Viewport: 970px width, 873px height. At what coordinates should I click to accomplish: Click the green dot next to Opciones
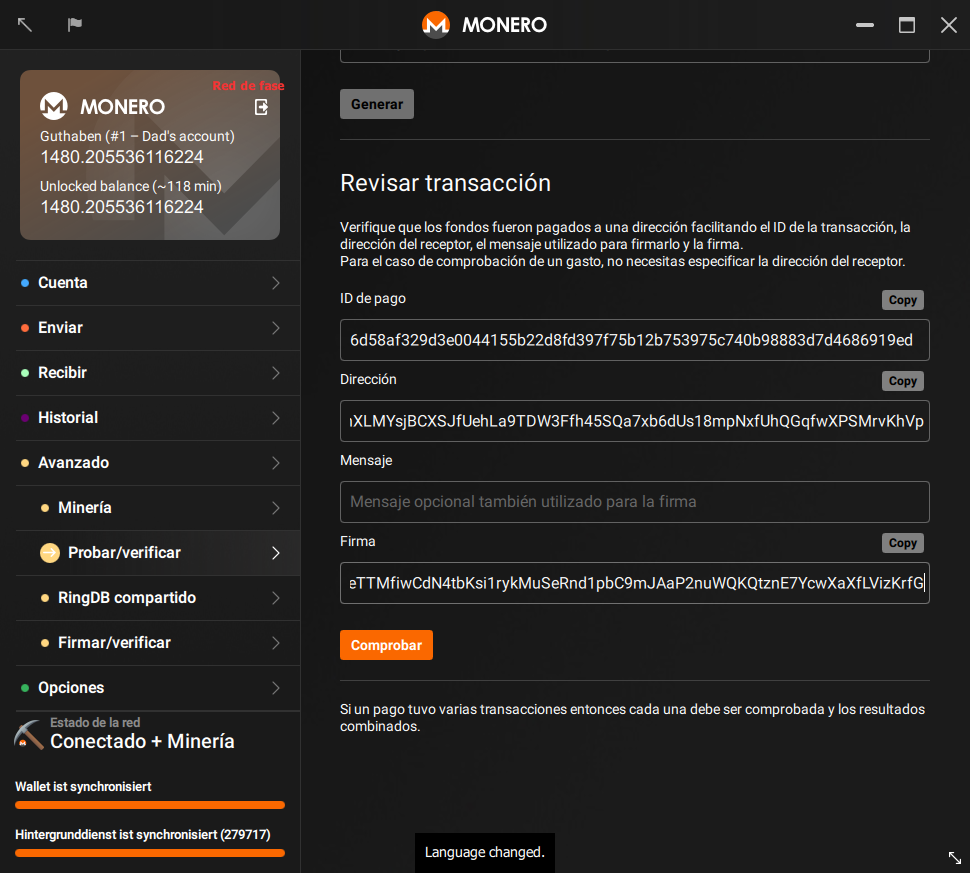coord(25,688)
